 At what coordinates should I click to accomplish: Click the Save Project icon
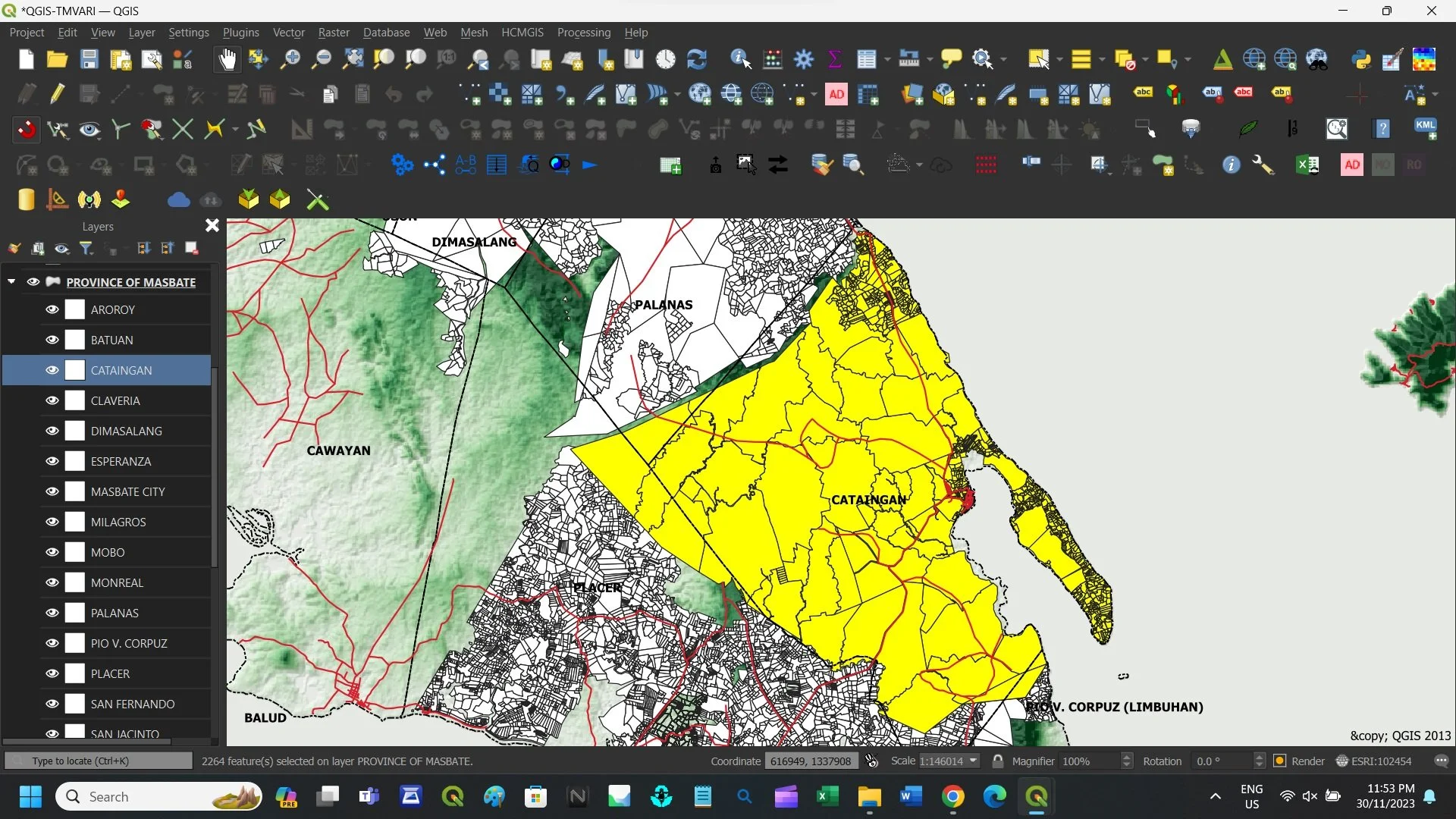[89, 59]
